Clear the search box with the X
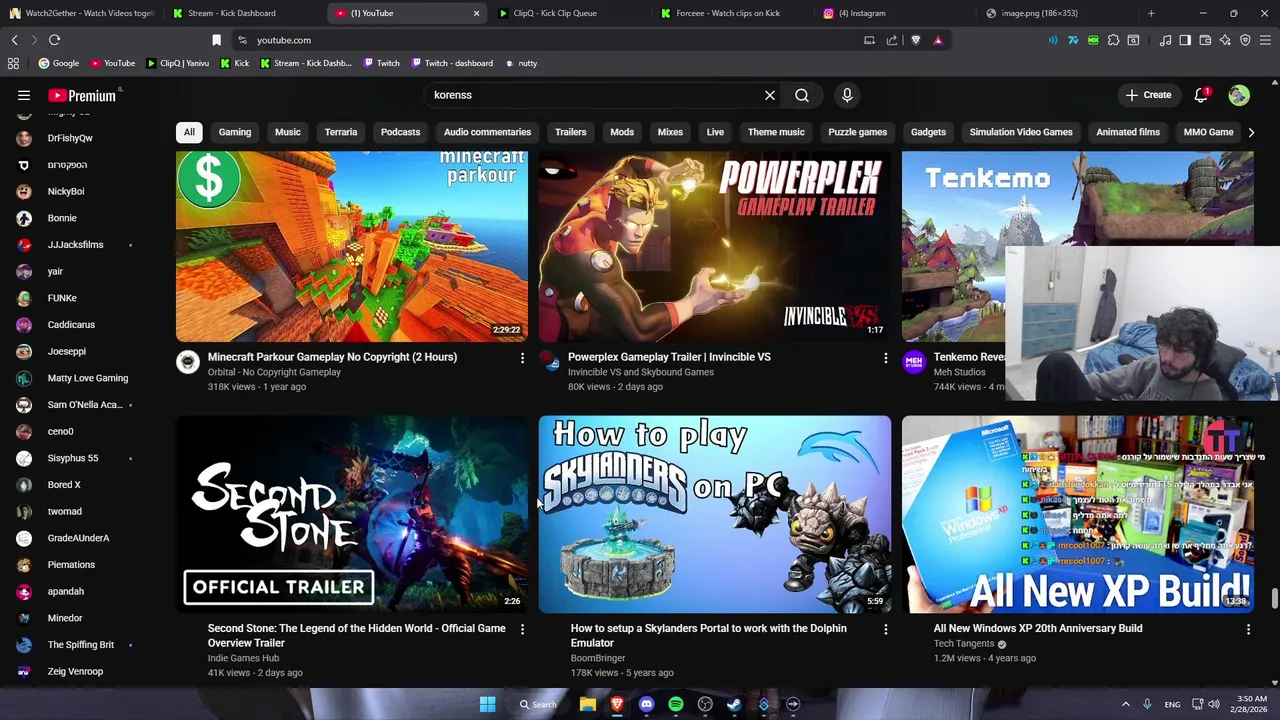This screenshot has width=1280, height=720. click(770, 95)
